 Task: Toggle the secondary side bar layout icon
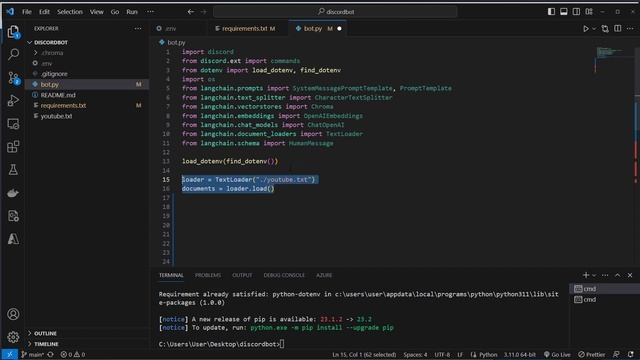[576, 12]
